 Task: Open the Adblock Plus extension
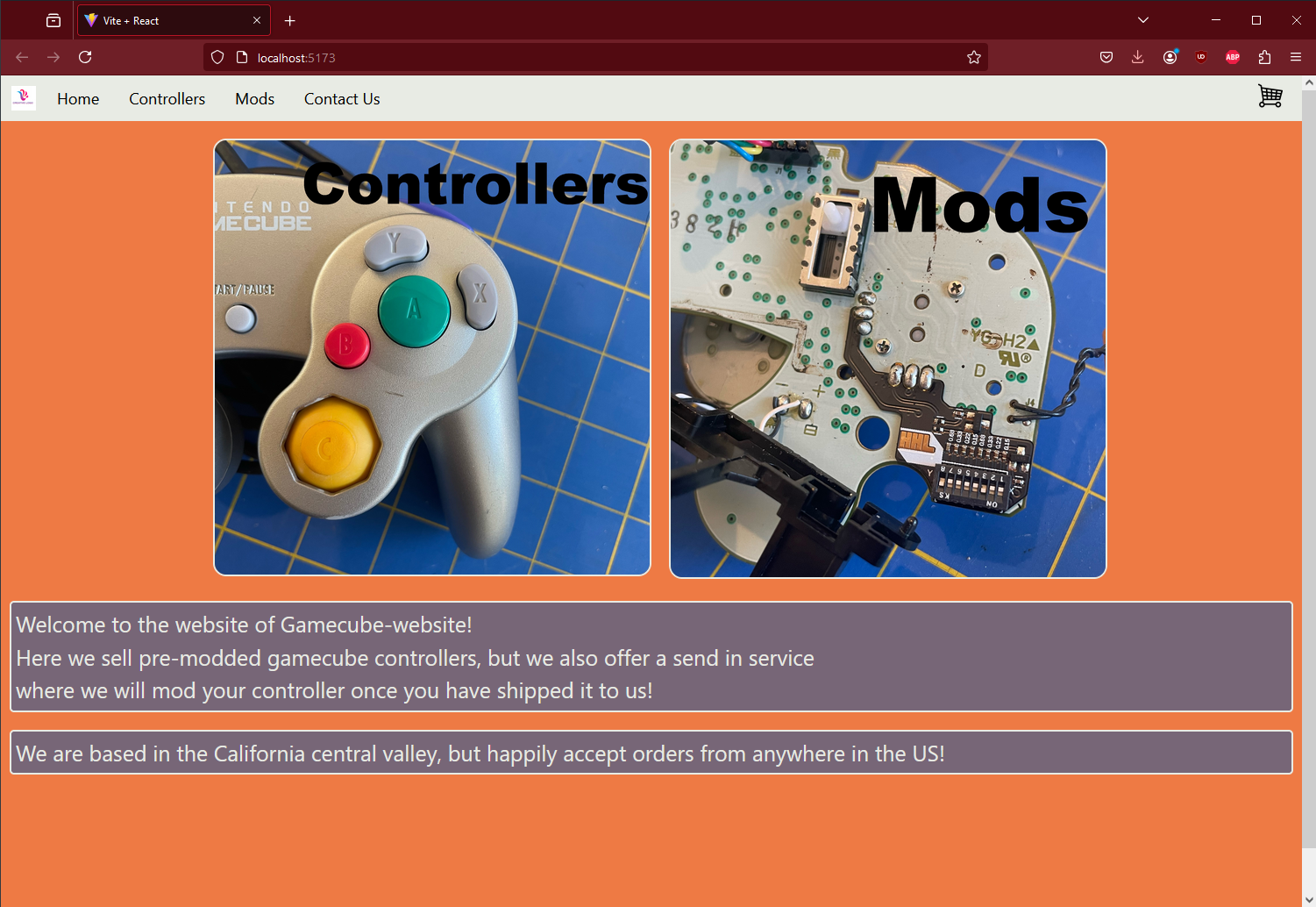(x=1232, y=57)
